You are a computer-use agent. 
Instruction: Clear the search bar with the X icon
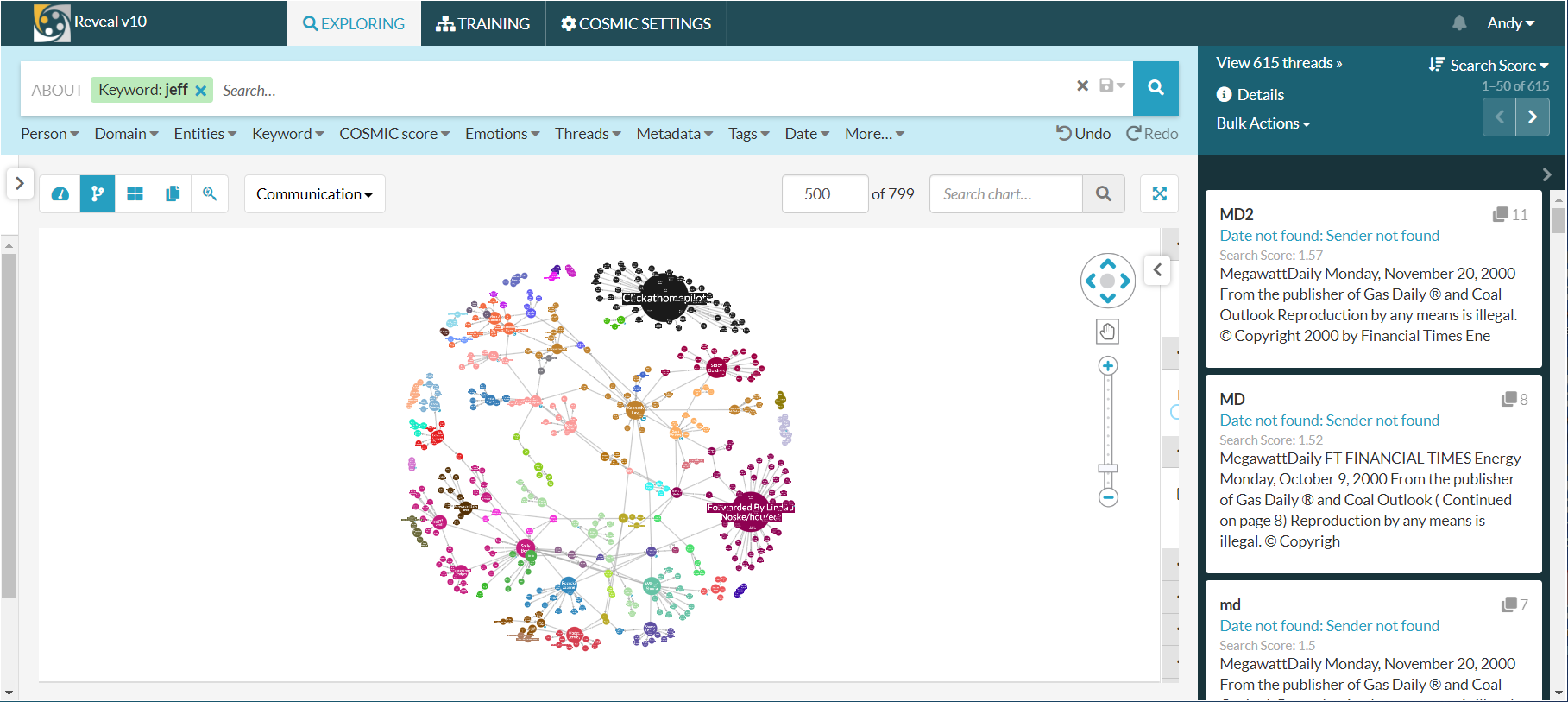(x=1082, y=85)
